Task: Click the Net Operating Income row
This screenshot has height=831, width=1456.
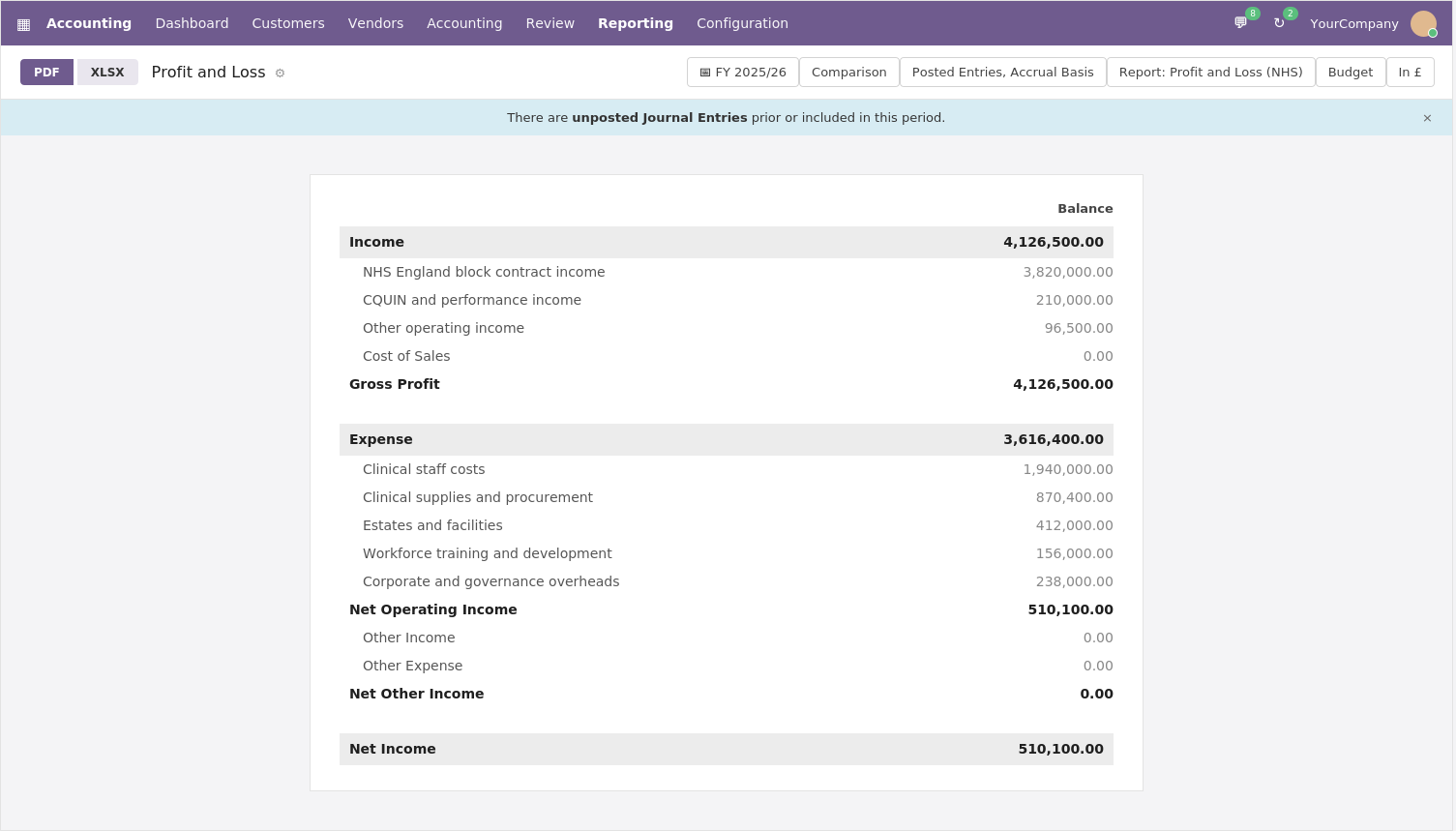Action: coord(727,609)
